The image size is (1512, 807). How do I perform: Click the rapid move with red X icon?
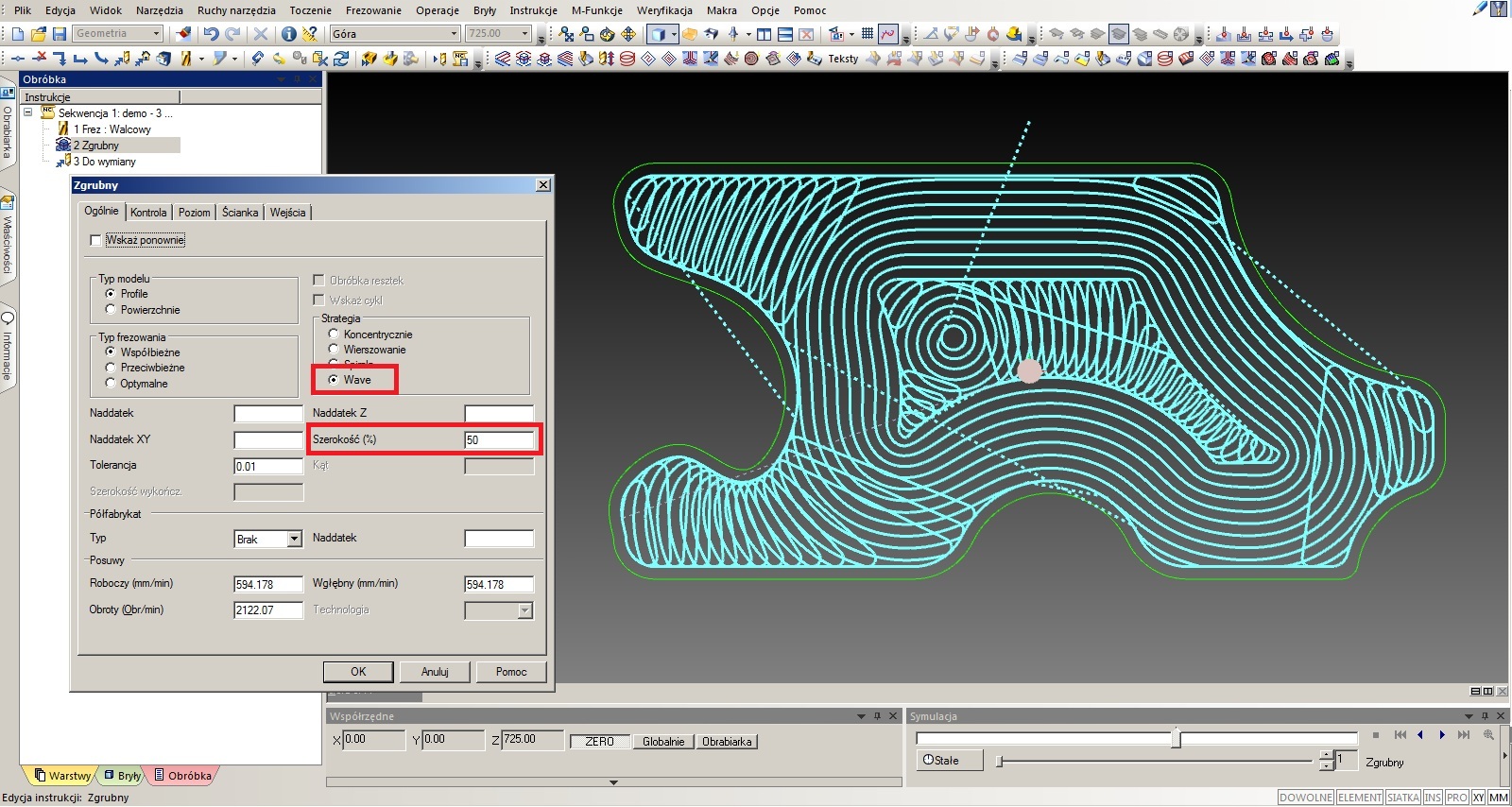[39, 59]
